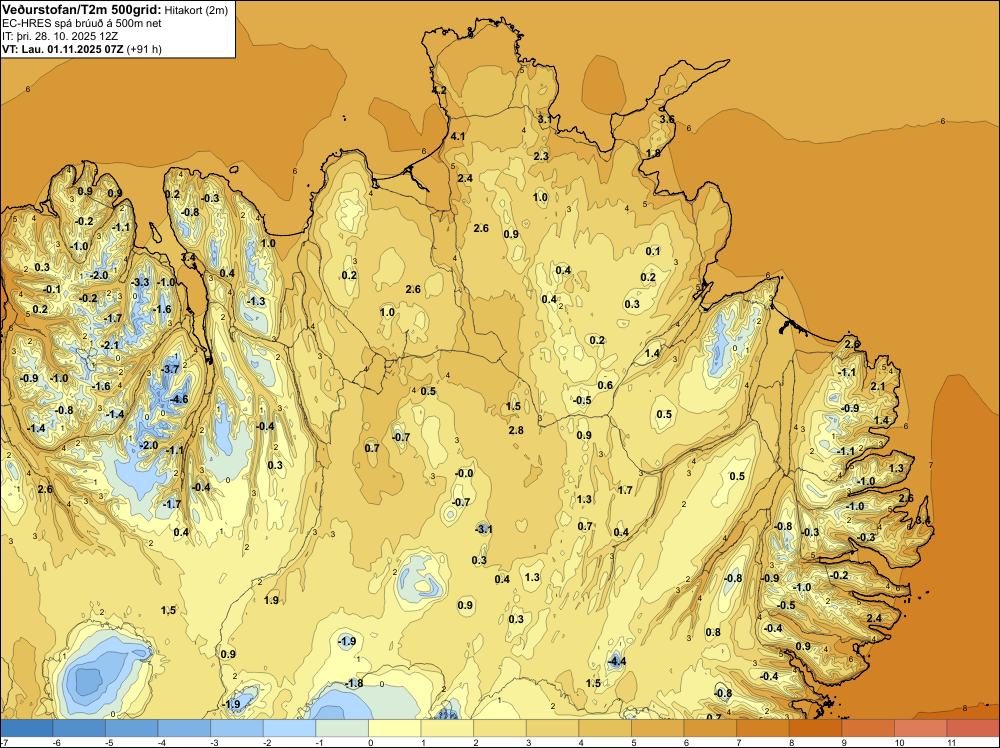Click the temperature value '4.1' on the map
The width and height of the screenshot is (1000, 748).
[x=458, y=136]
